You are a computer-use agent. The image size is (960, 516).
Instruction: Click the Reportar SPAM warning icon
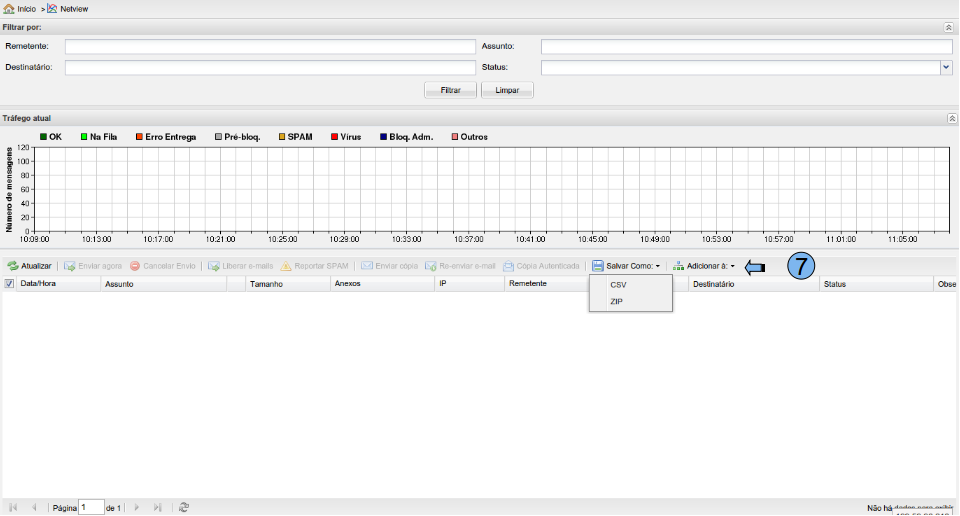pyautogui.click(x=286, y=267)
